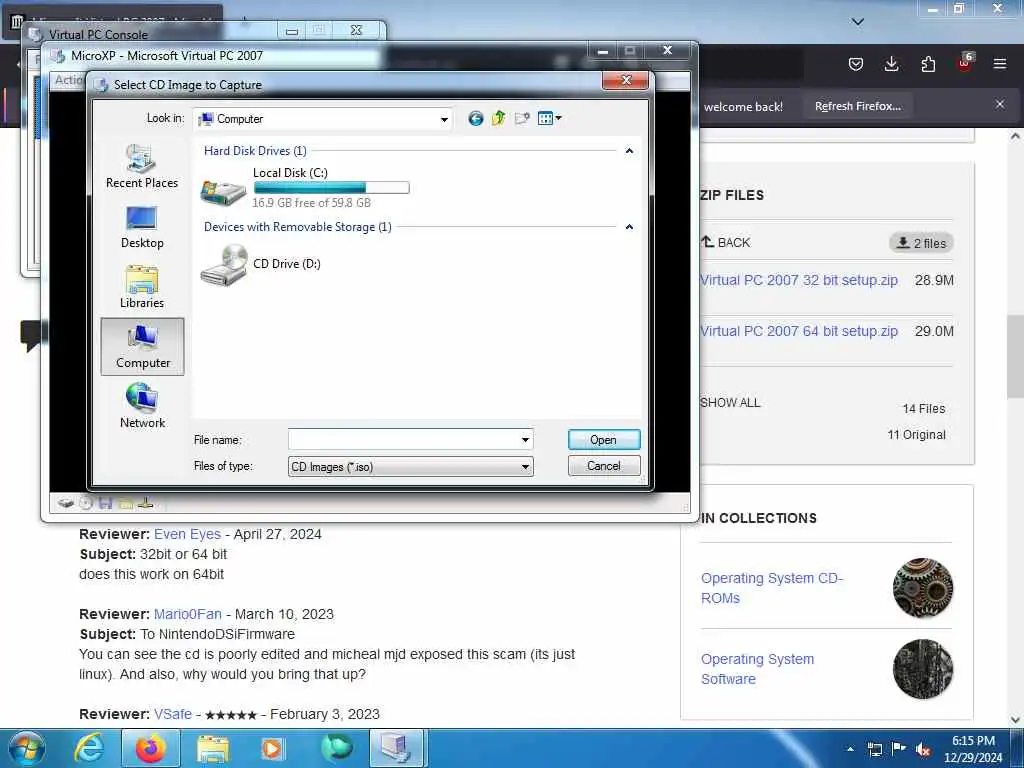Open the View Menu icon in file dialog
This screenshot has width=1024, height=768.
(549, 118)
